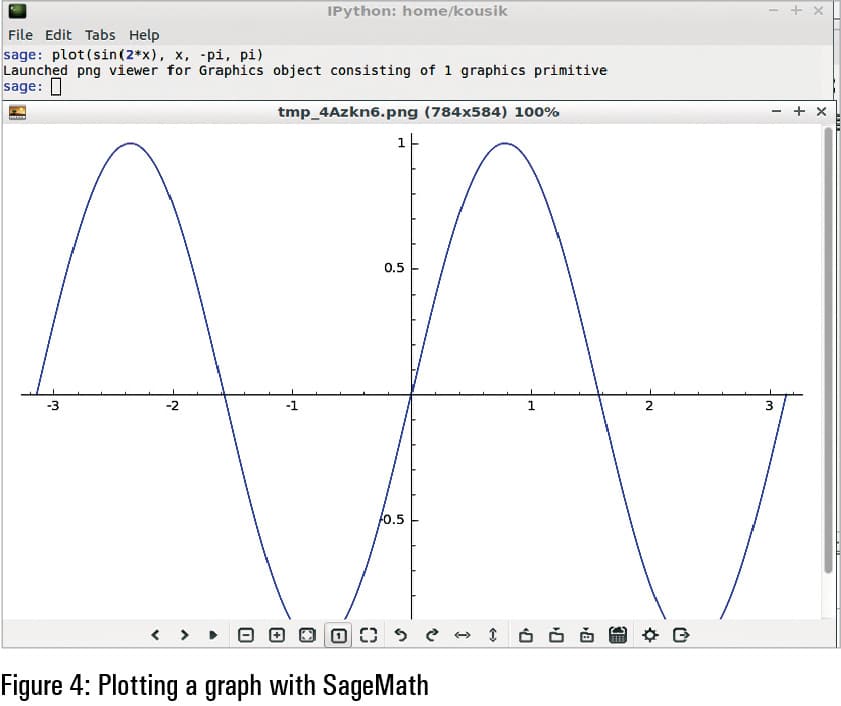Image resolution: width=841 pixels, height=706 pixels.
Task: Go to the next image
Action: point(184,635)
